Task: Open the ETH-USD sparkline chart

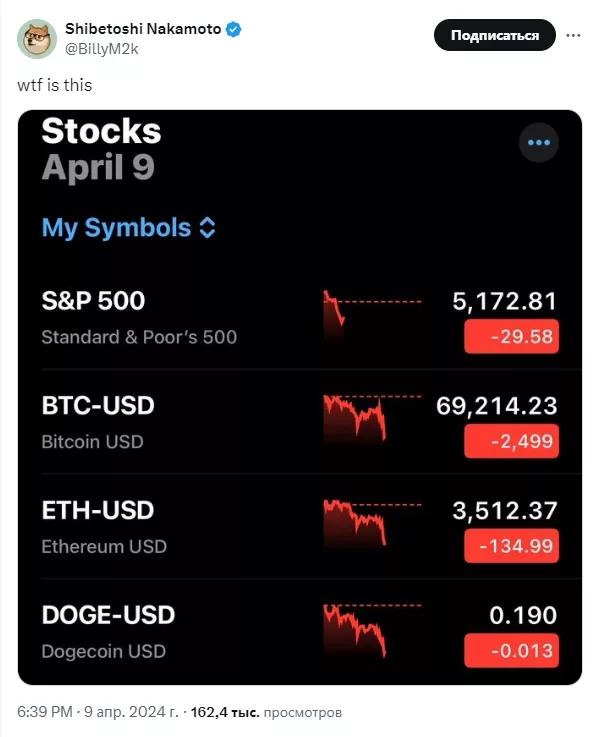Action: 372,525
